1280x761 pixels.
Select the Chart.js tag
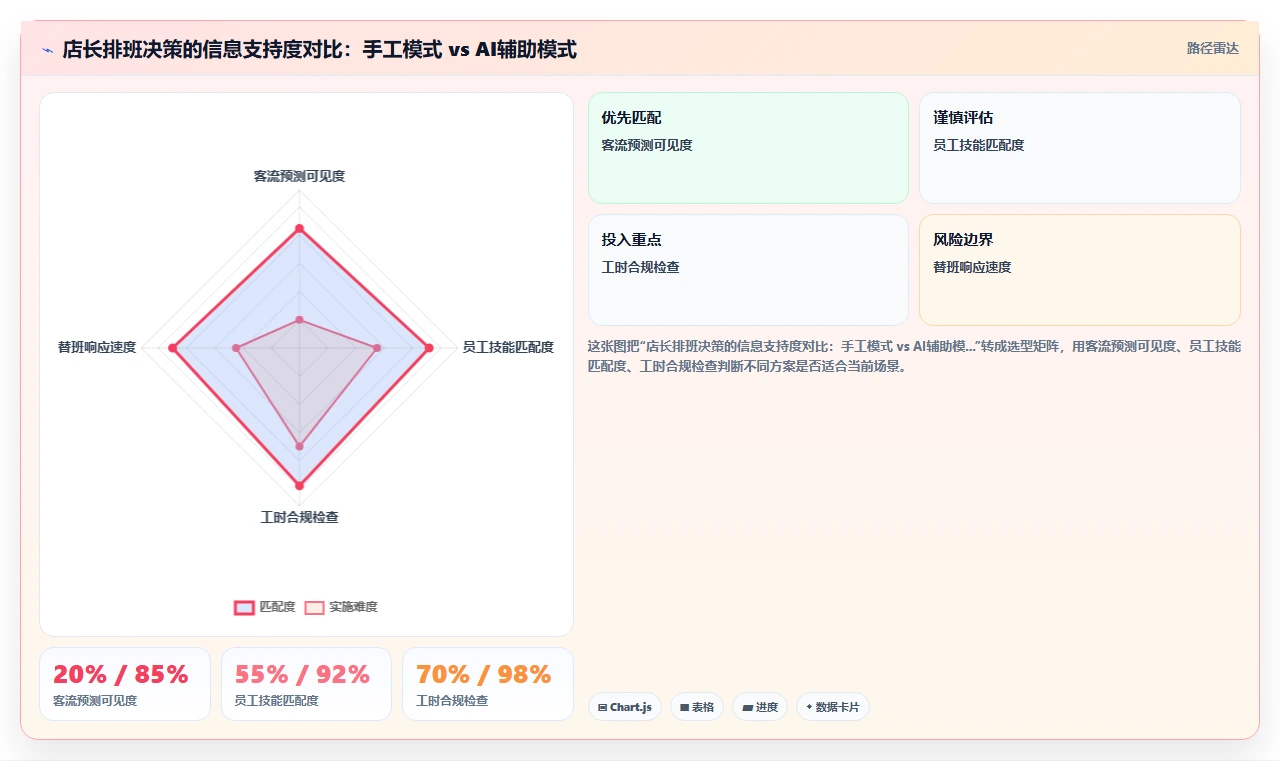pos(624,707)
